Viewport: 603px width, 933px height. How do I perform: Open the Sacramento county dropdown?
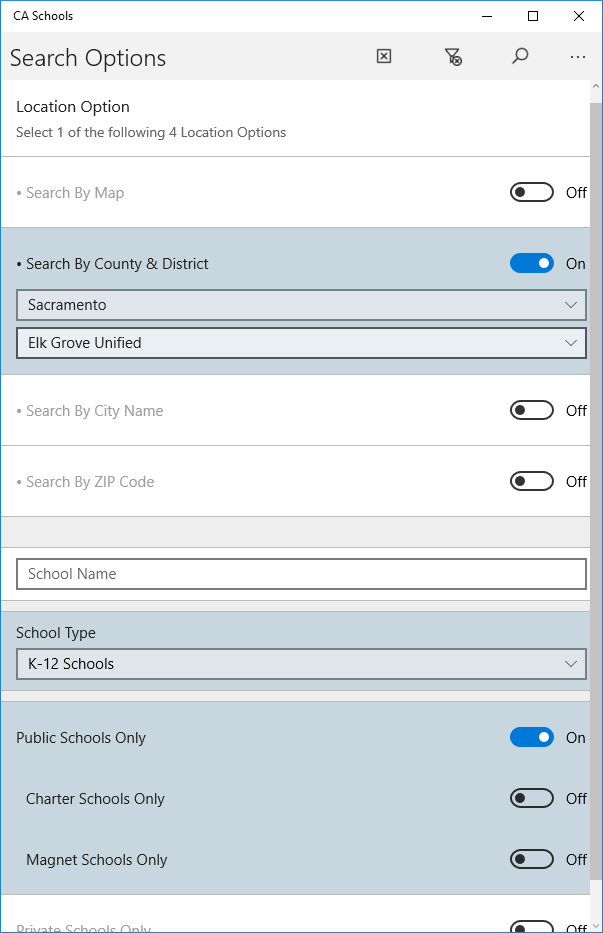point(301,304)
